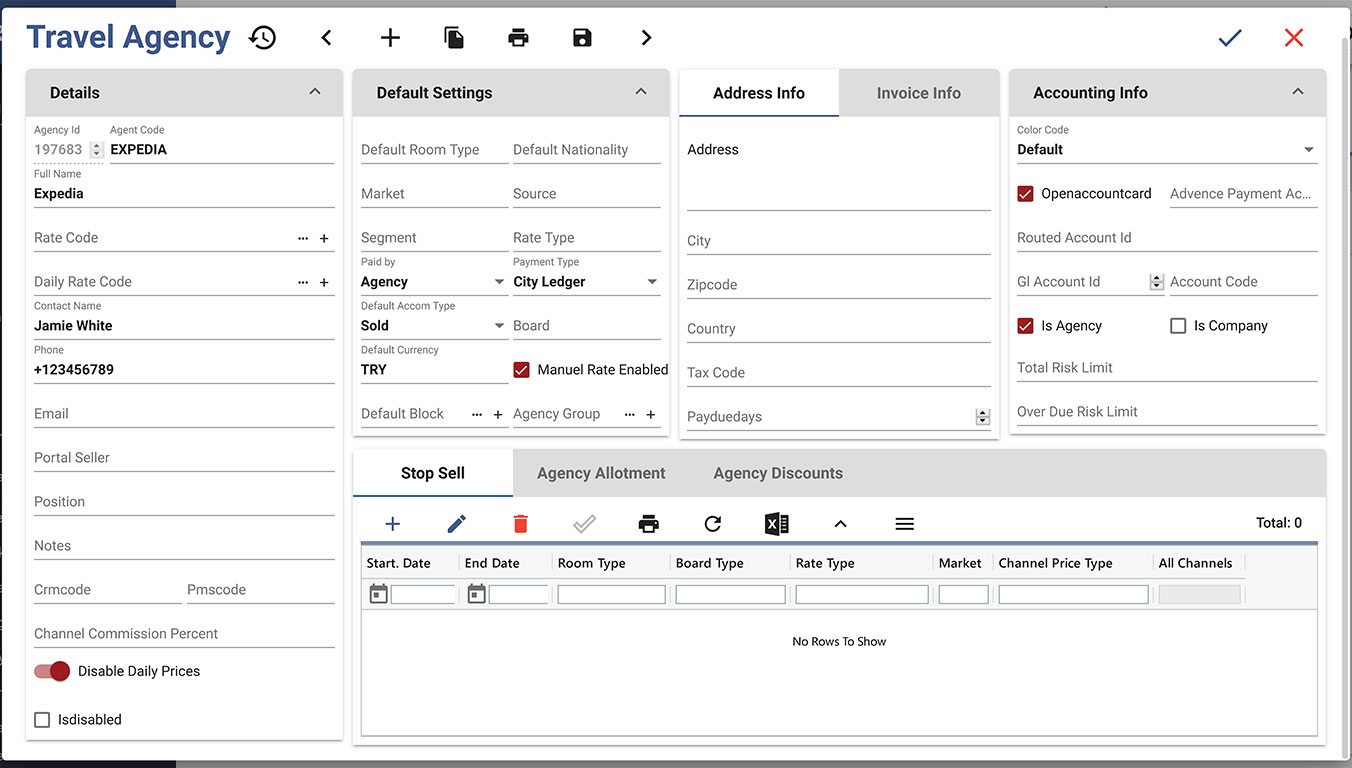Adjust Gl Account Id stepper
Viewport: 1352px width, 768px height.
[1157, 282]
